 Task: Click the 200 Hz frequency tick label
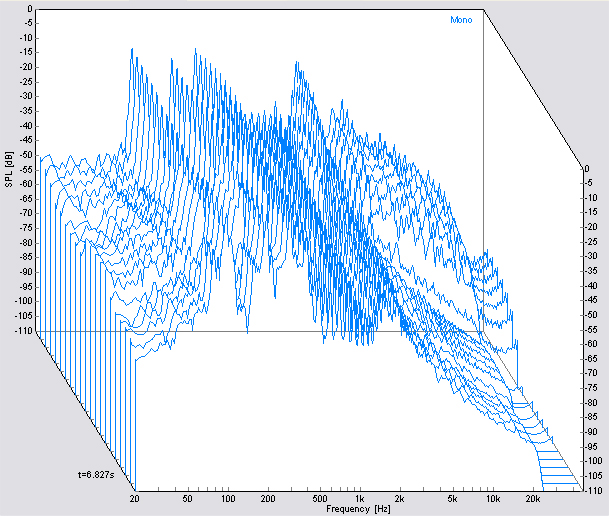point(268,499)
